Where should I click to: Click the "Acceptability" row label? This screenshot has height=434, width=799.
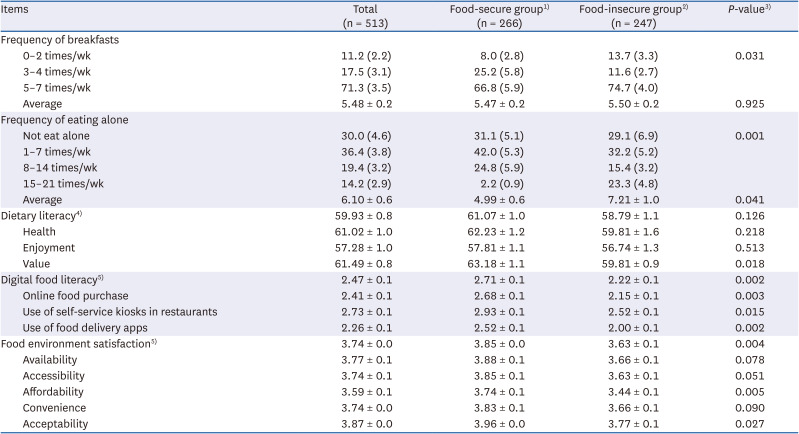(56, 424)
